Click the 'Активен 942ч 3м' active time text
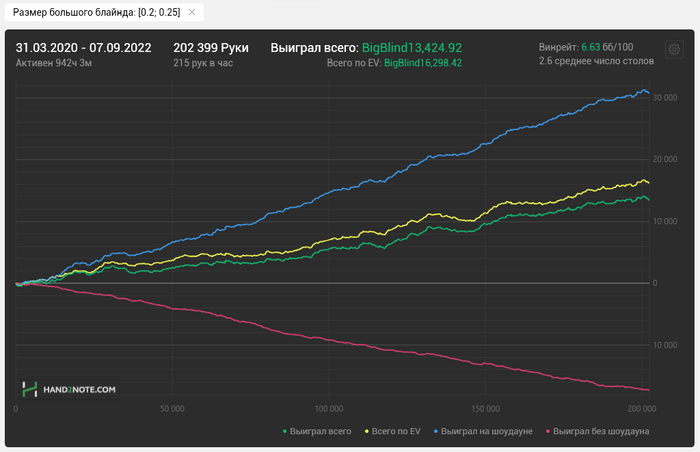The height and width of the screenshot is (452, 700). (x=54, y=63)
